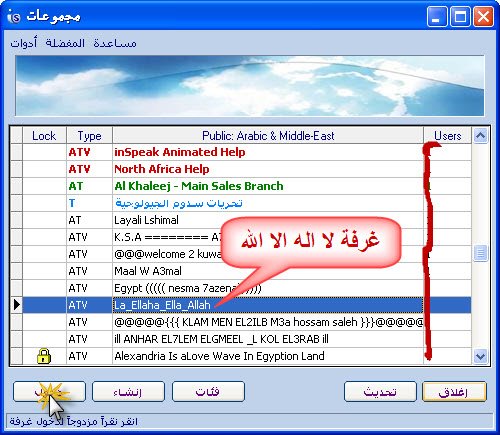Select Al Khaleej - Main Sales Branch room
The height and width of the screenshot is (435, 500).
[268, 186]
